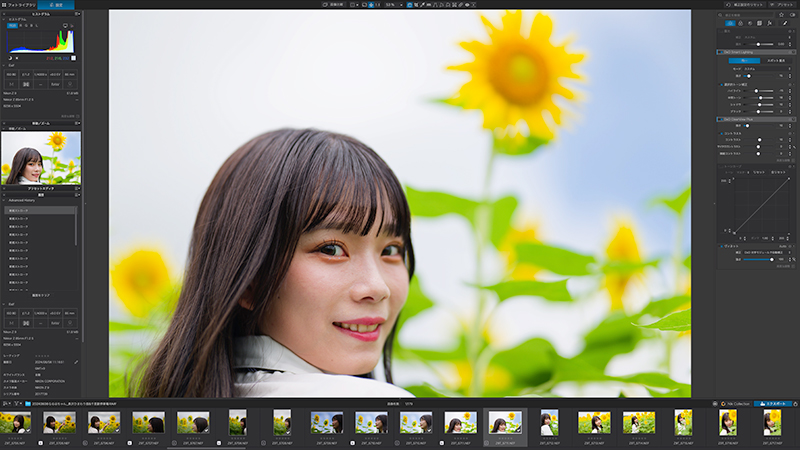Screen dimensions: 800x450
Task: Open the PhotoLibrary tab
Action: (x=18, y=5)
